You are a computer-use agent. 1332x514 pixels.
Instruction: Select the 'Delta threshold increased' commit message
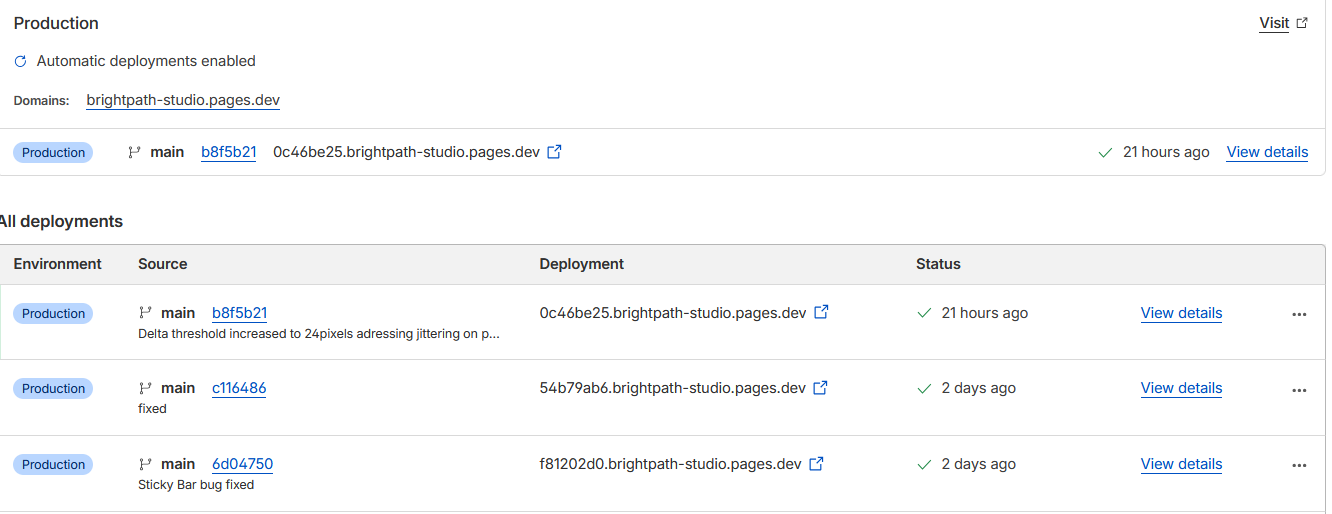tap(319, 334)
